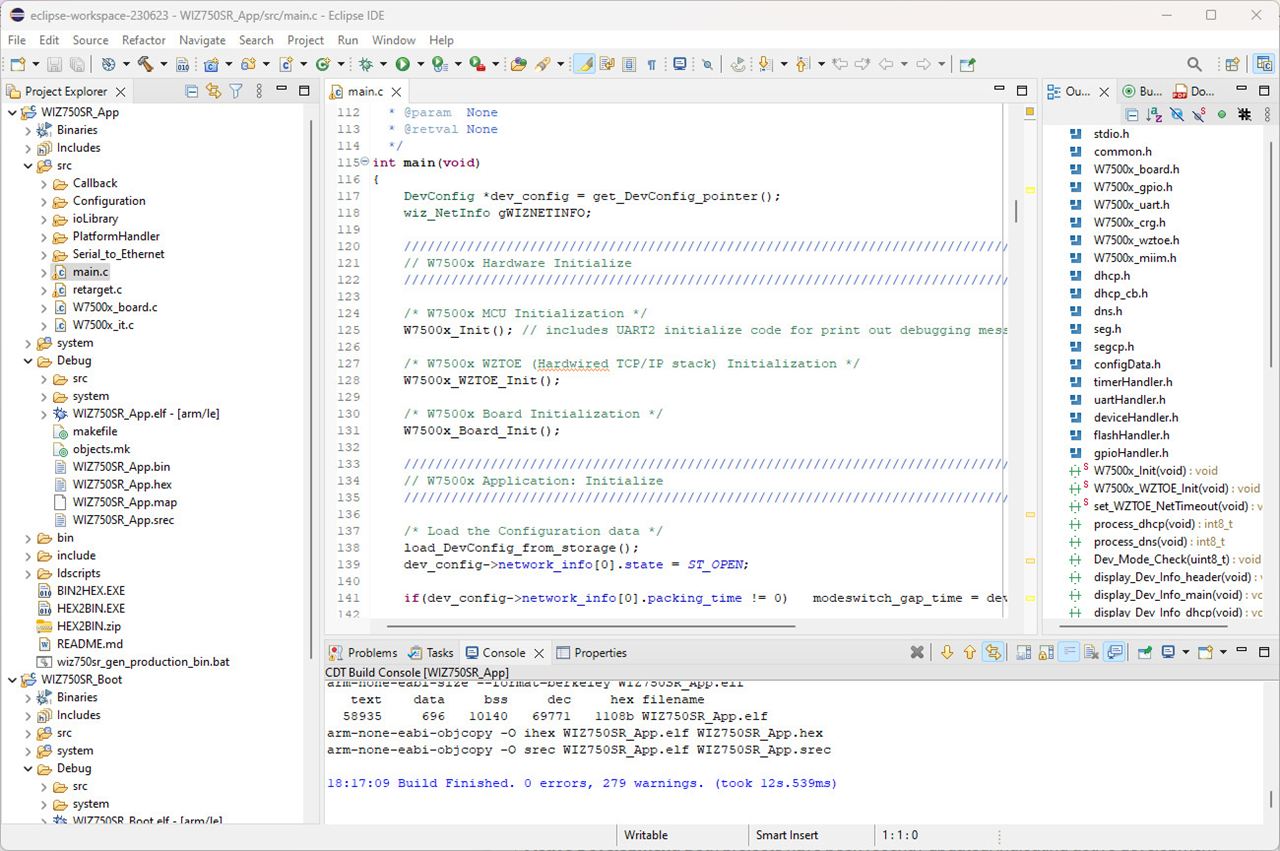Click the Build hammer icon in toolbar
The width and height of the screenshot is (1280, 851).
tap(145, 64)
